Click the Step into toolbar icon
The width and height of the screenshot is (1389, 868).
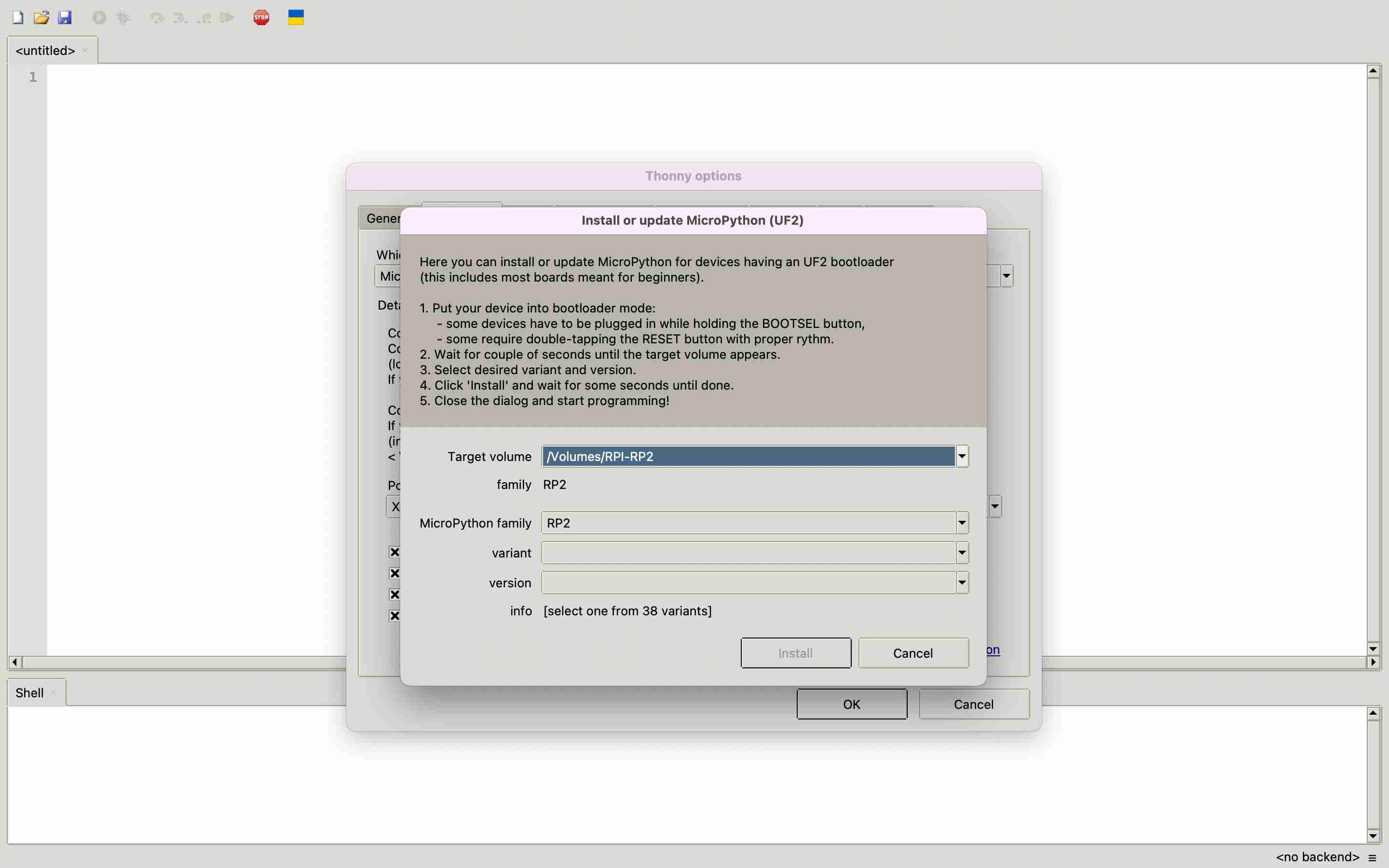[181, 18]
